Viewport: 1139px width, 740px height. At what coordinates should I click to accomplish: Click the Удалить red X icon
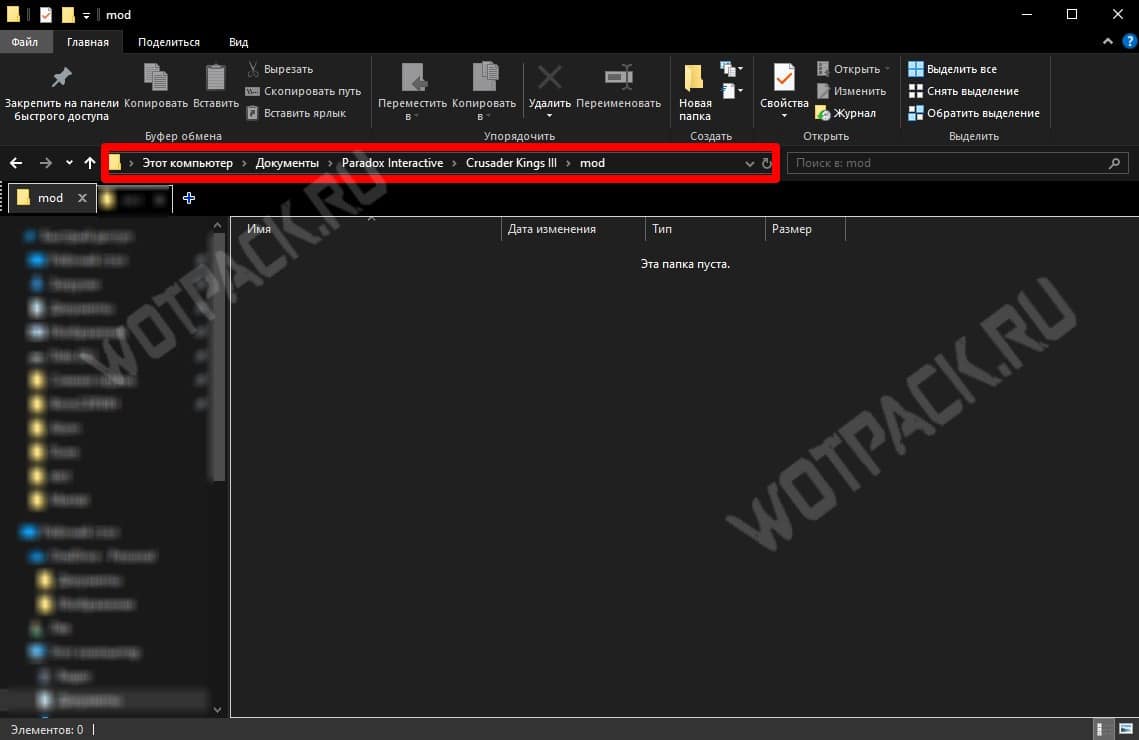click(549, 77)
